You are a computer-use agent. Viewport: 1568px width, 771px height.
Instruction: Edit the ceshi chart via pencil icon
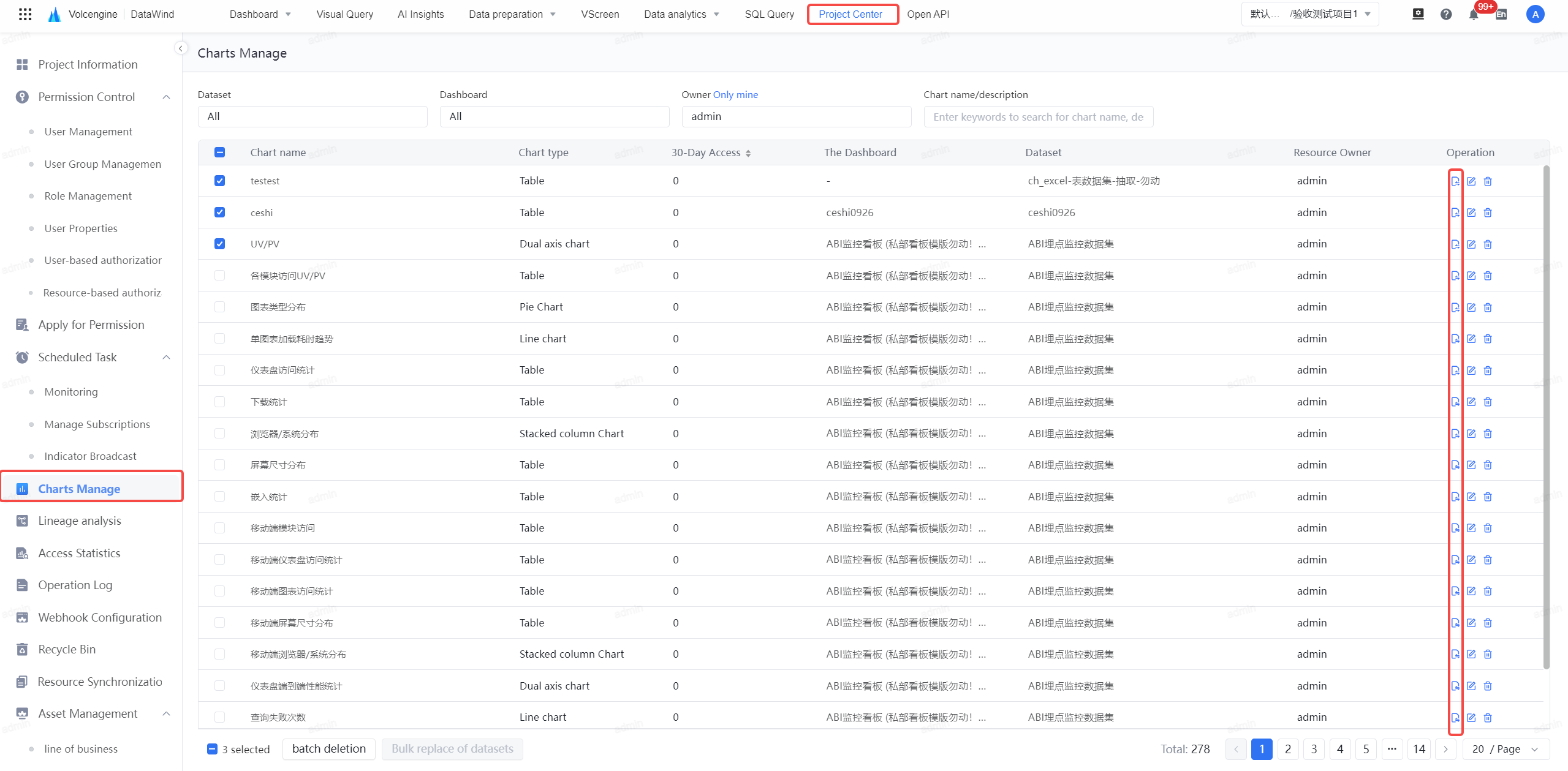click(1471, 212)
